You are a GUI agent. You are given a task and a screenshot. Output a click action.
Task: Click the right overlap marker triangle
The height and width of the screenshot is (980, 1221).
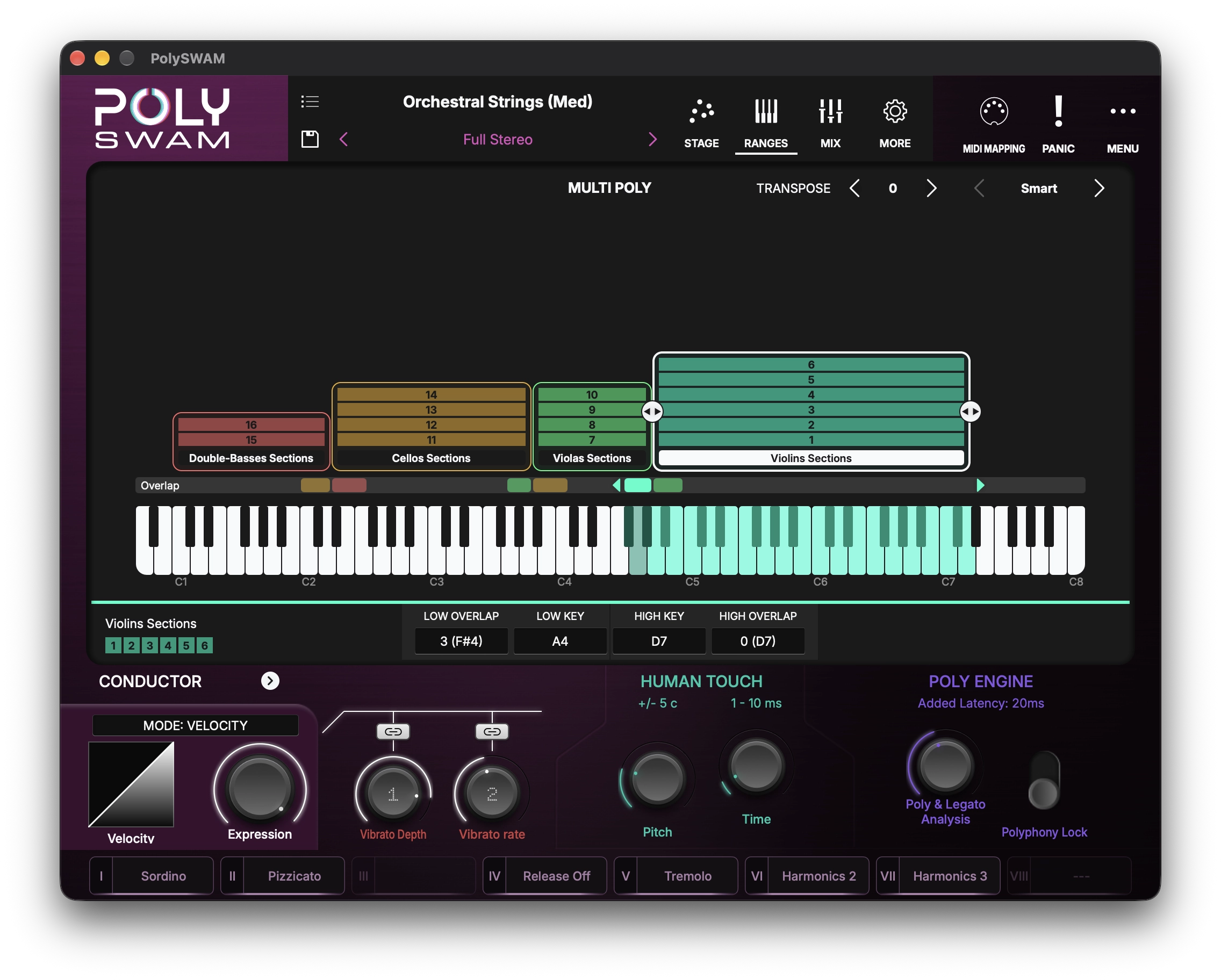pos(980,485)
